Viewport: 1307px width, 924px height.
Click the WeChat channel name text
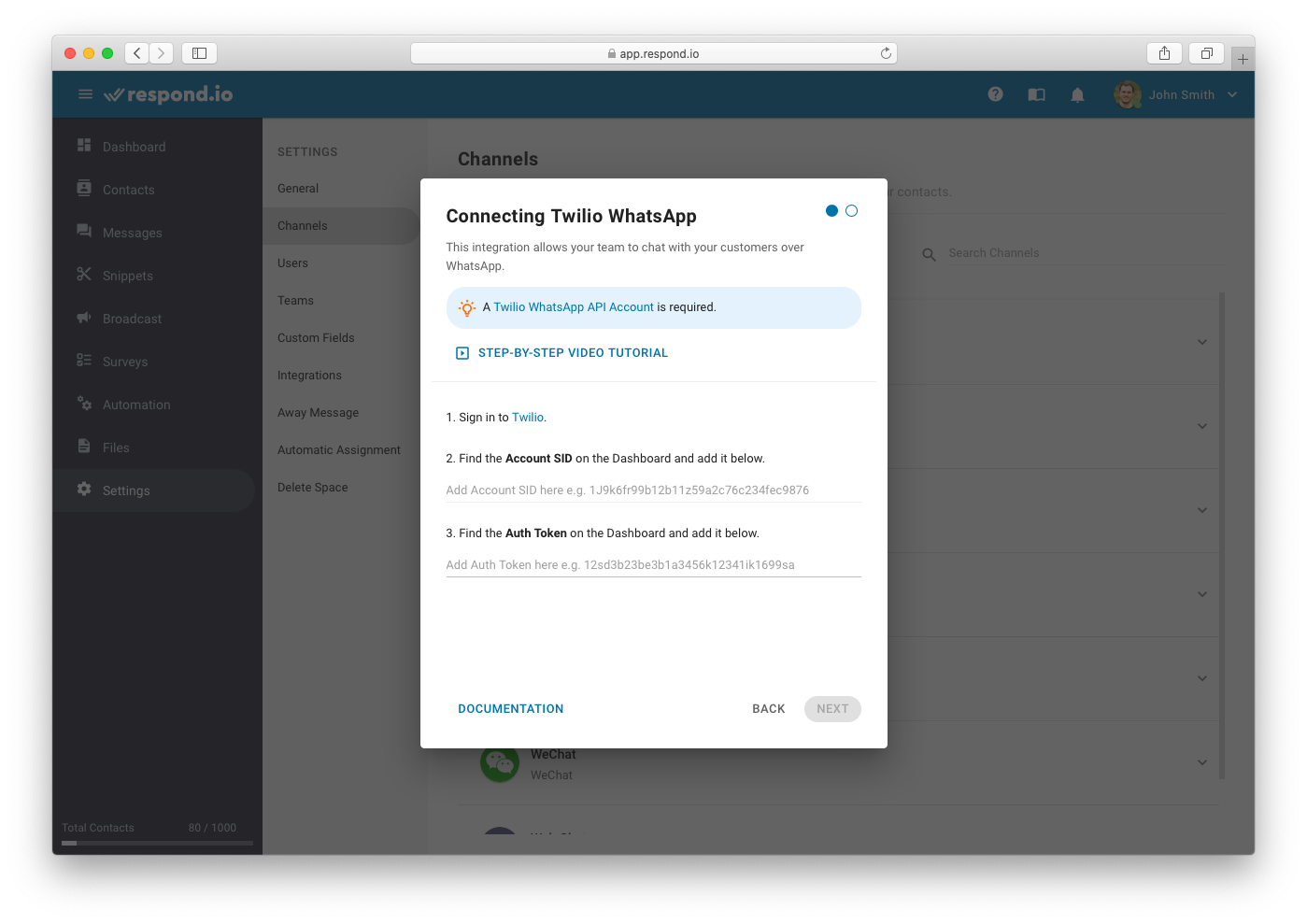point(553,754)
